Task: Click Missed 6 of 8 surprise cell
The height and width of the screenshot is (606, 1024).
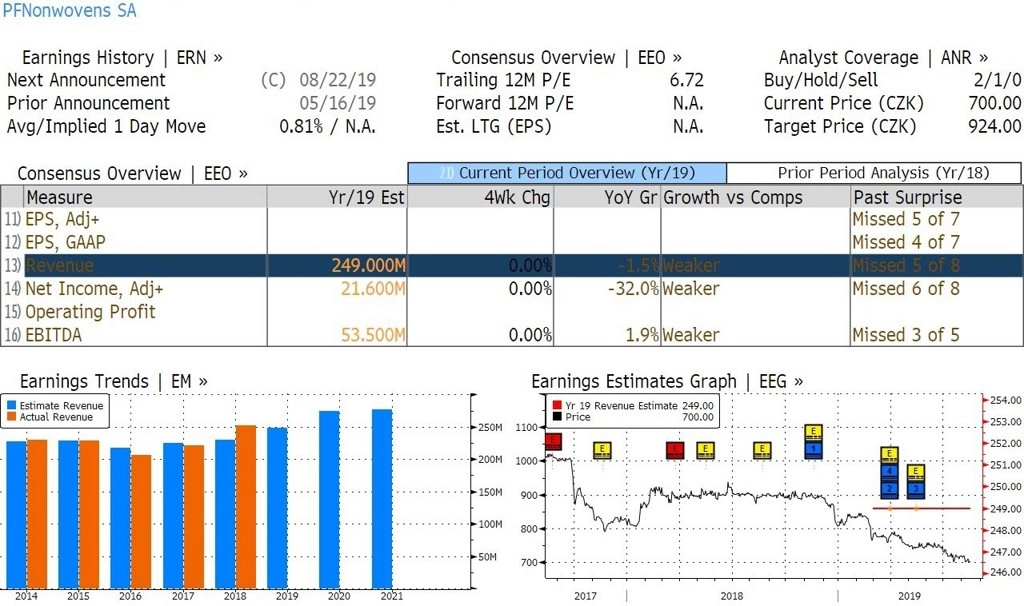Action: (x=906, y=289)
